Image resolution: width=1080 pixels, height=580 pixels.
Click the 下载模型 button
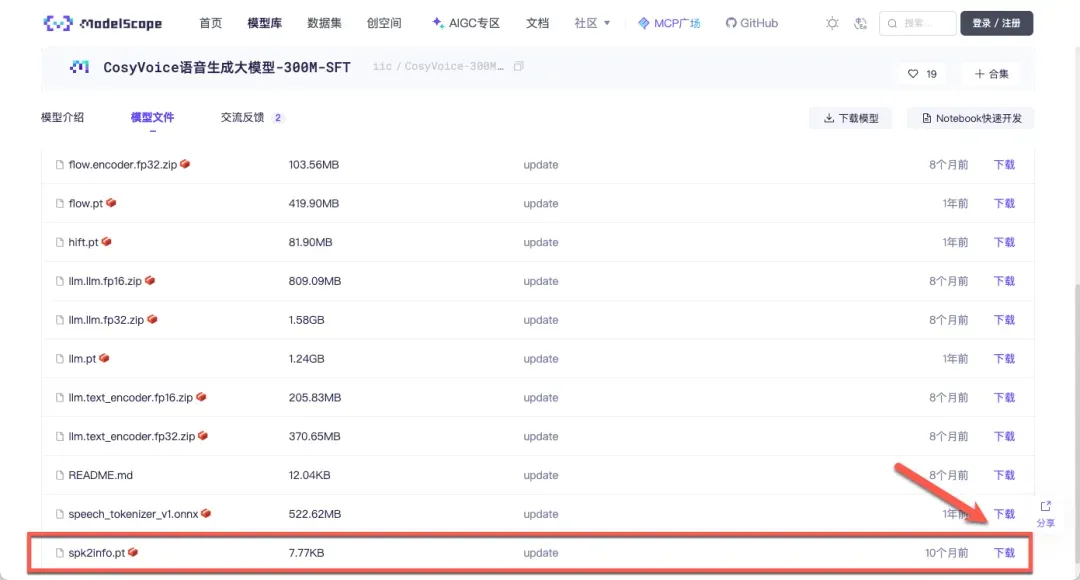pos(851,118)
